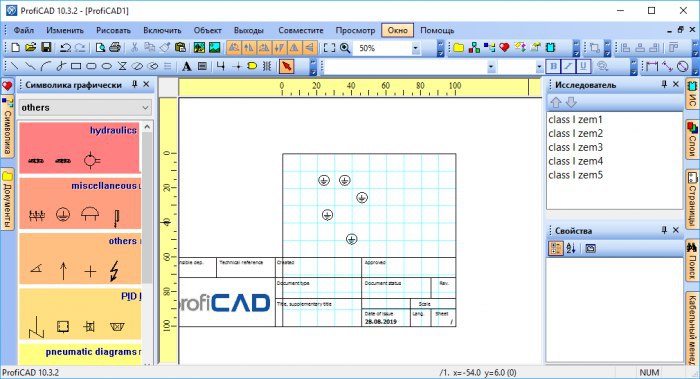The height and width of the screenshot is (379, 700).
Task: Switch to the Страницы side tab
Action: (692, 199)
